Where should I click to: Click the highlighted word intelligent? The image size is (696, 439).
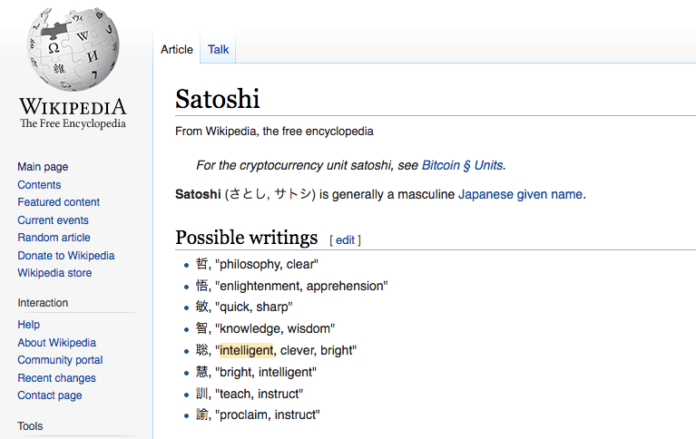[x=245, y=351]
